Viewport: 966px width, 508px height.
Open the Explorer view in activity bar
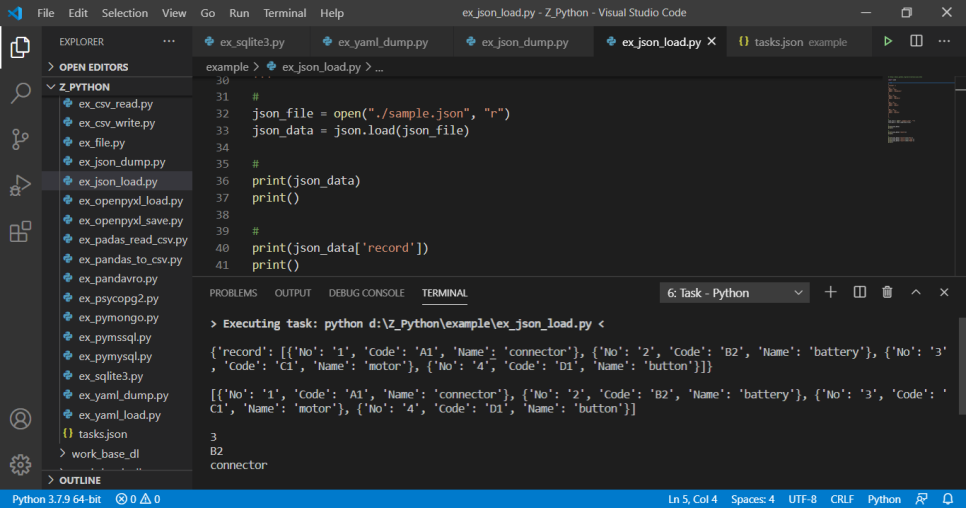(x=20, y=47)
